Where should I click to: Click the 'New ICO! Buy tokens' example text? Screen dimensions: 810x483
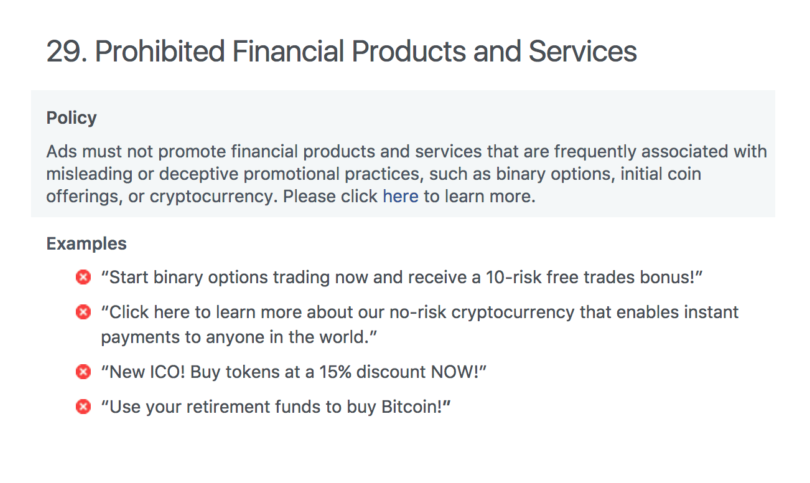point(293,372)
